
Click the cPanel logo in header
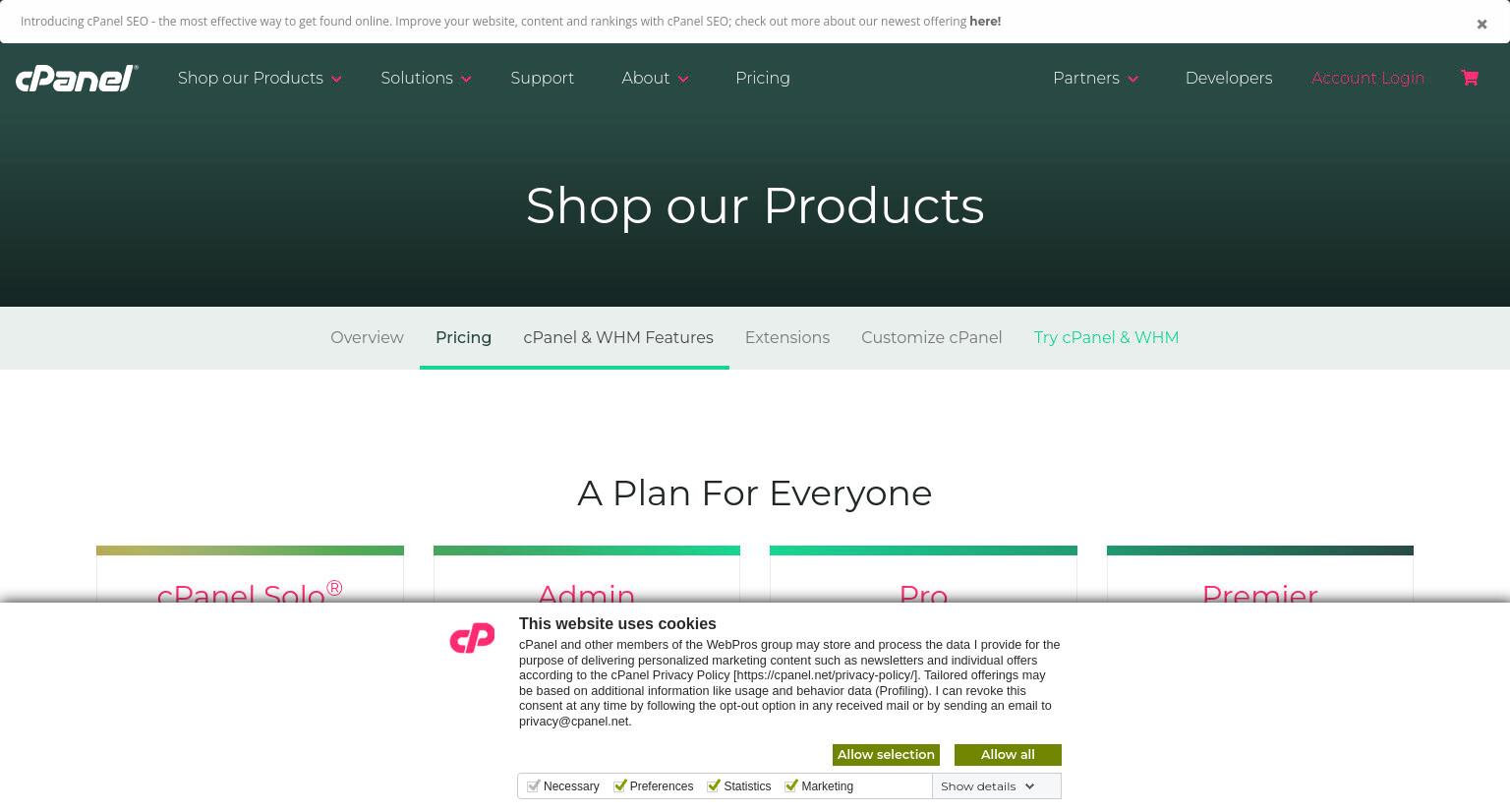[x=77, y=79]
